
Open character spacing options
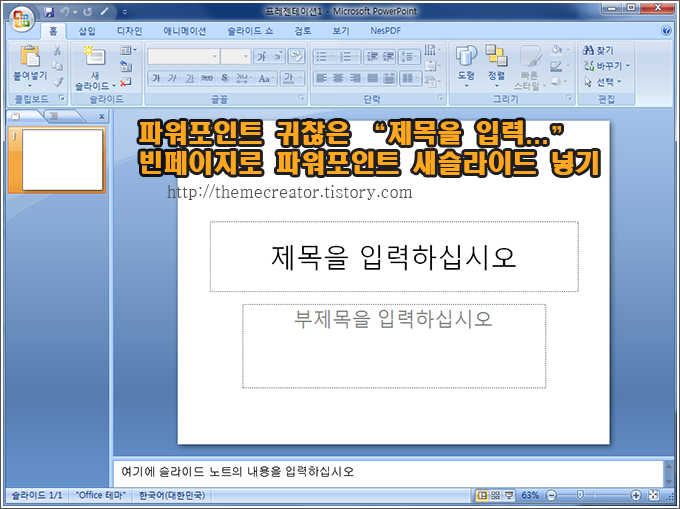(244, 78)
